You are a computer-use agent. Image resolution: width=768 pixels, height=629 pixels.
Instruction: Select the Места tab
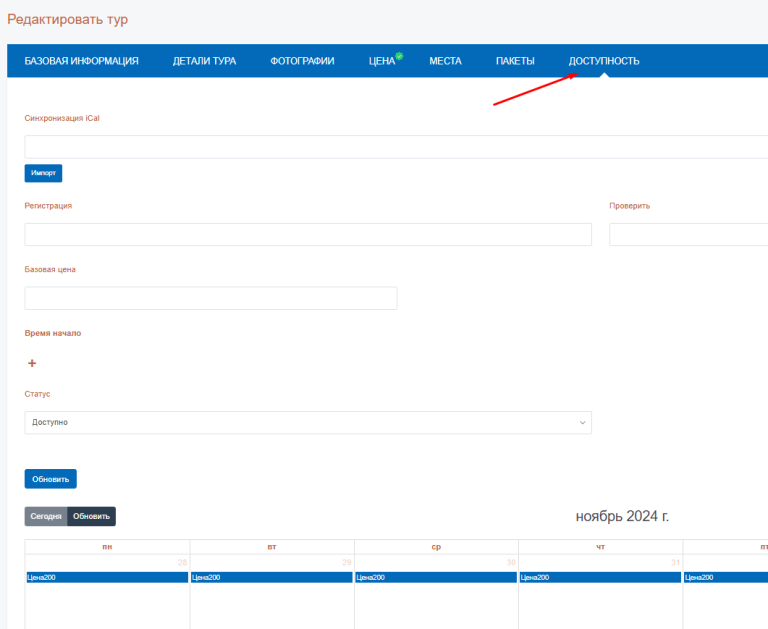tap(445, 61)
